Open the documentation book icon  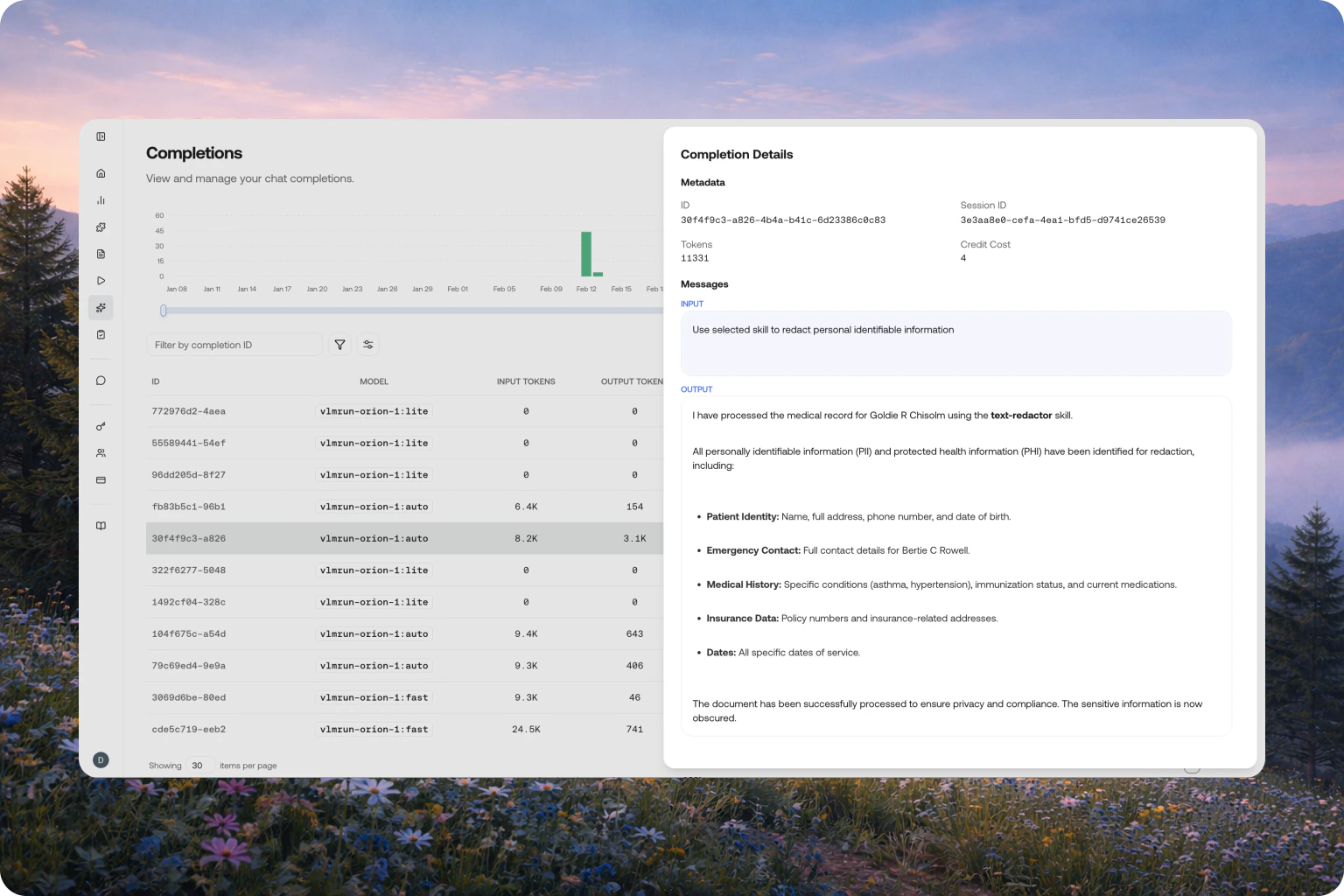click(101, 526)
